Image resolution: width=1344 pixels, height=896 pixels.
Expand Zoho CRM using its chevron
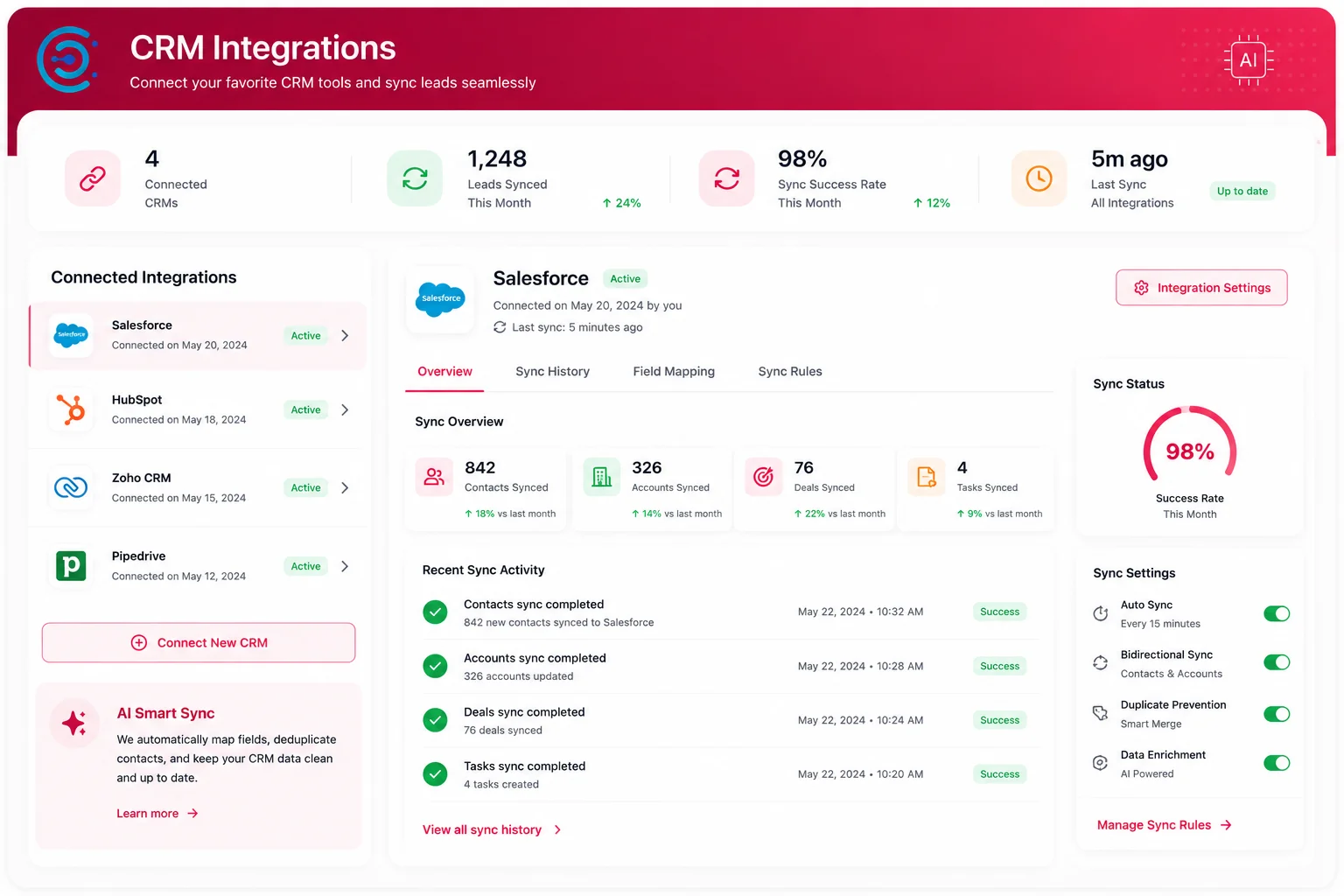[x=345, y=487]
